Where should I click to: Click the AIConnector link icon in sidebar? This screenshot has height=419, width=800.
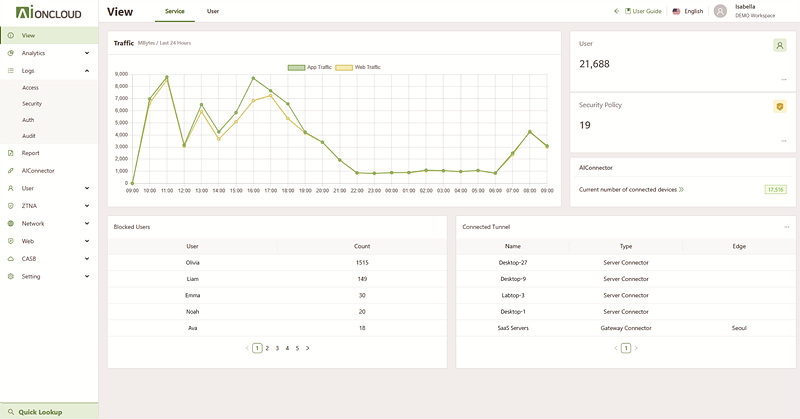[x=10, y=171]
